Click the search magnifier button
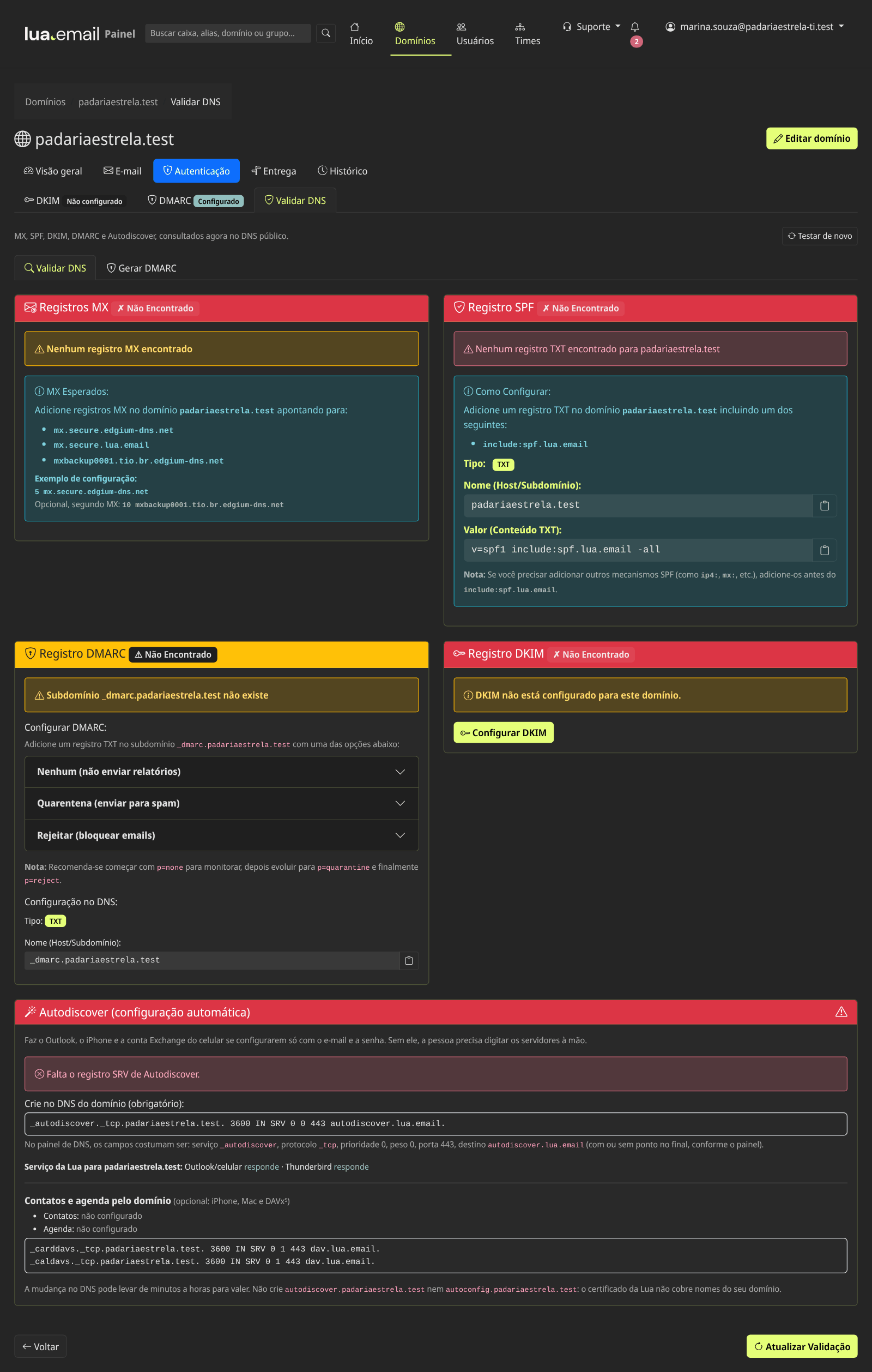Screen dimensions: 872x1372 click(x=326, y=33)
